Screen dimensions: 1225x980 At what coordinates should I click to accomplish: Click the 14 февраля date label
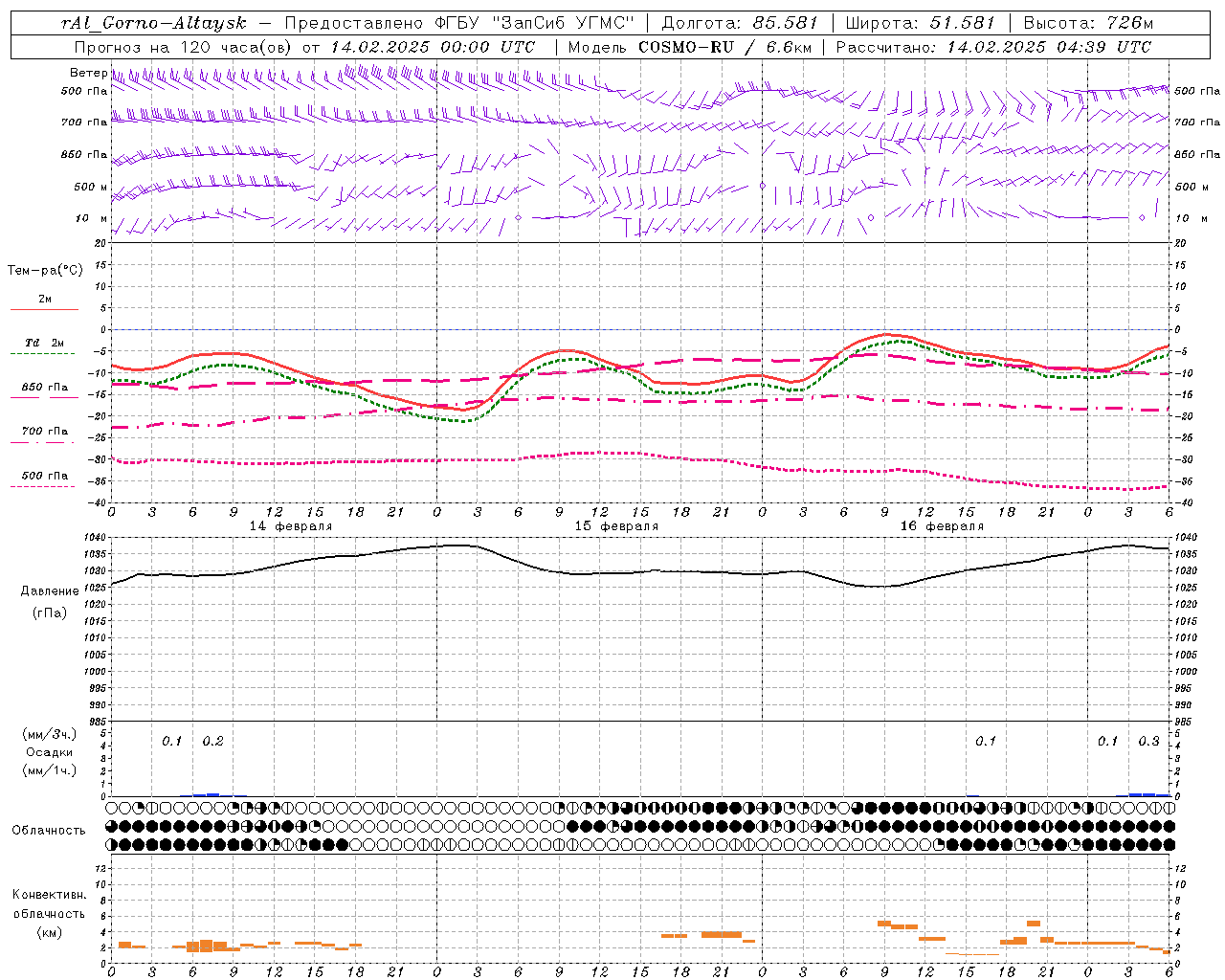point(291,526)
